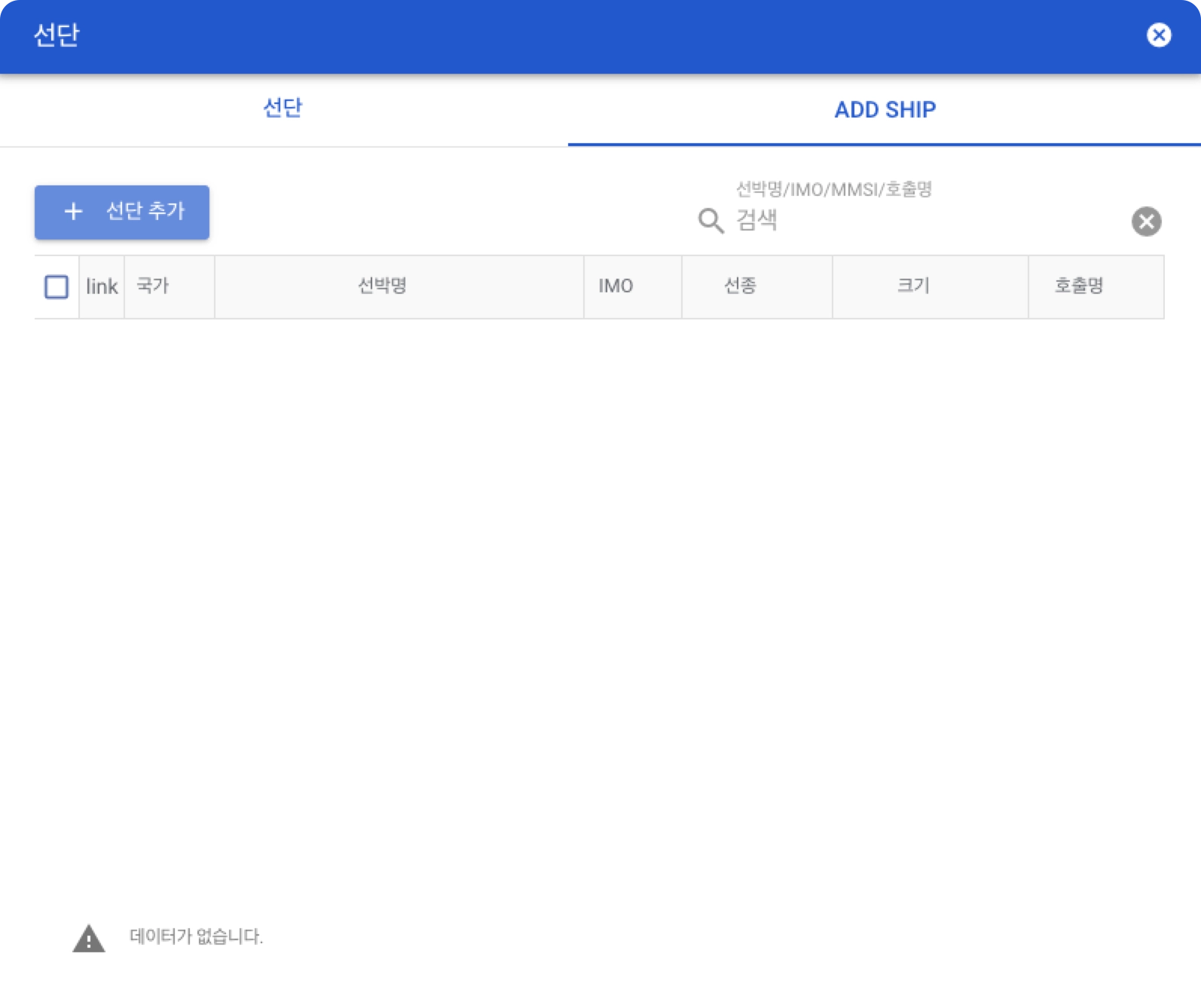The width and height of the screenshot is (1201, 1008).
Task: Click the link column header
Action: click(102, 287)
